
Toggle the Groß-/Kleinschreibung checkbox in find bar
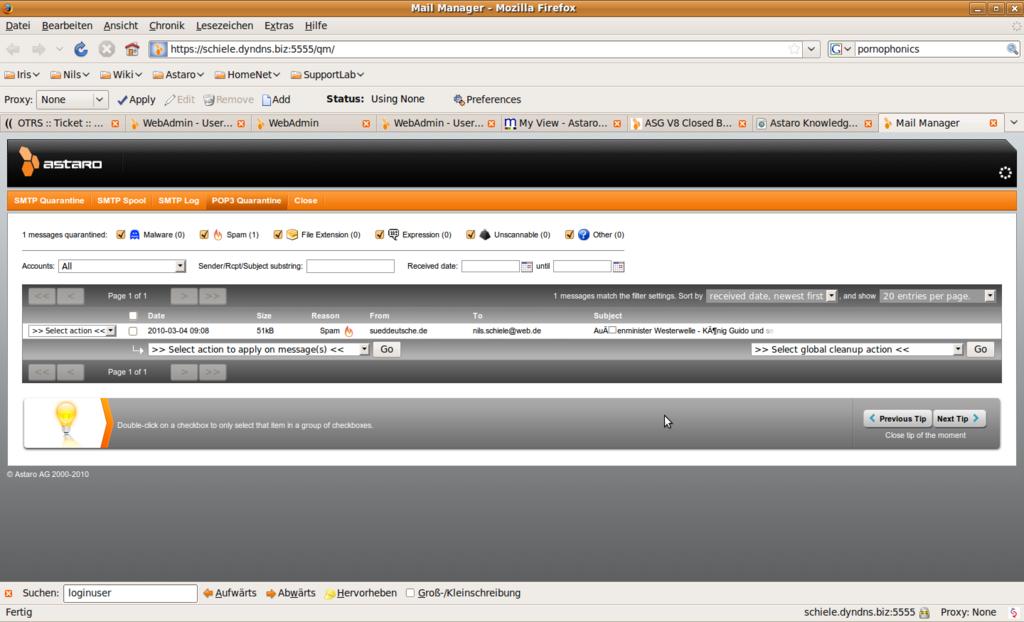coord(410,593)
